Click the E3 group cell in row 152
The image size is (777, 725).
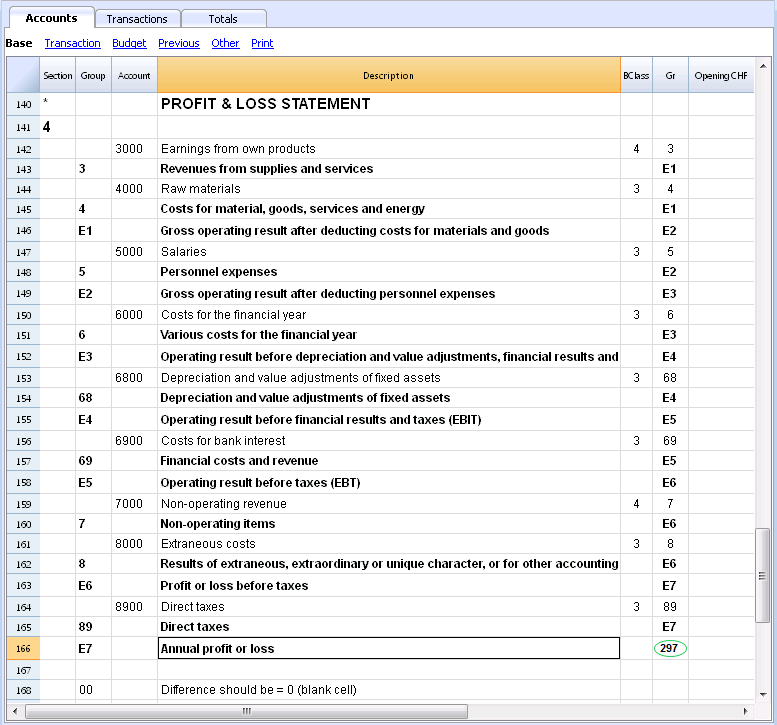93,357
